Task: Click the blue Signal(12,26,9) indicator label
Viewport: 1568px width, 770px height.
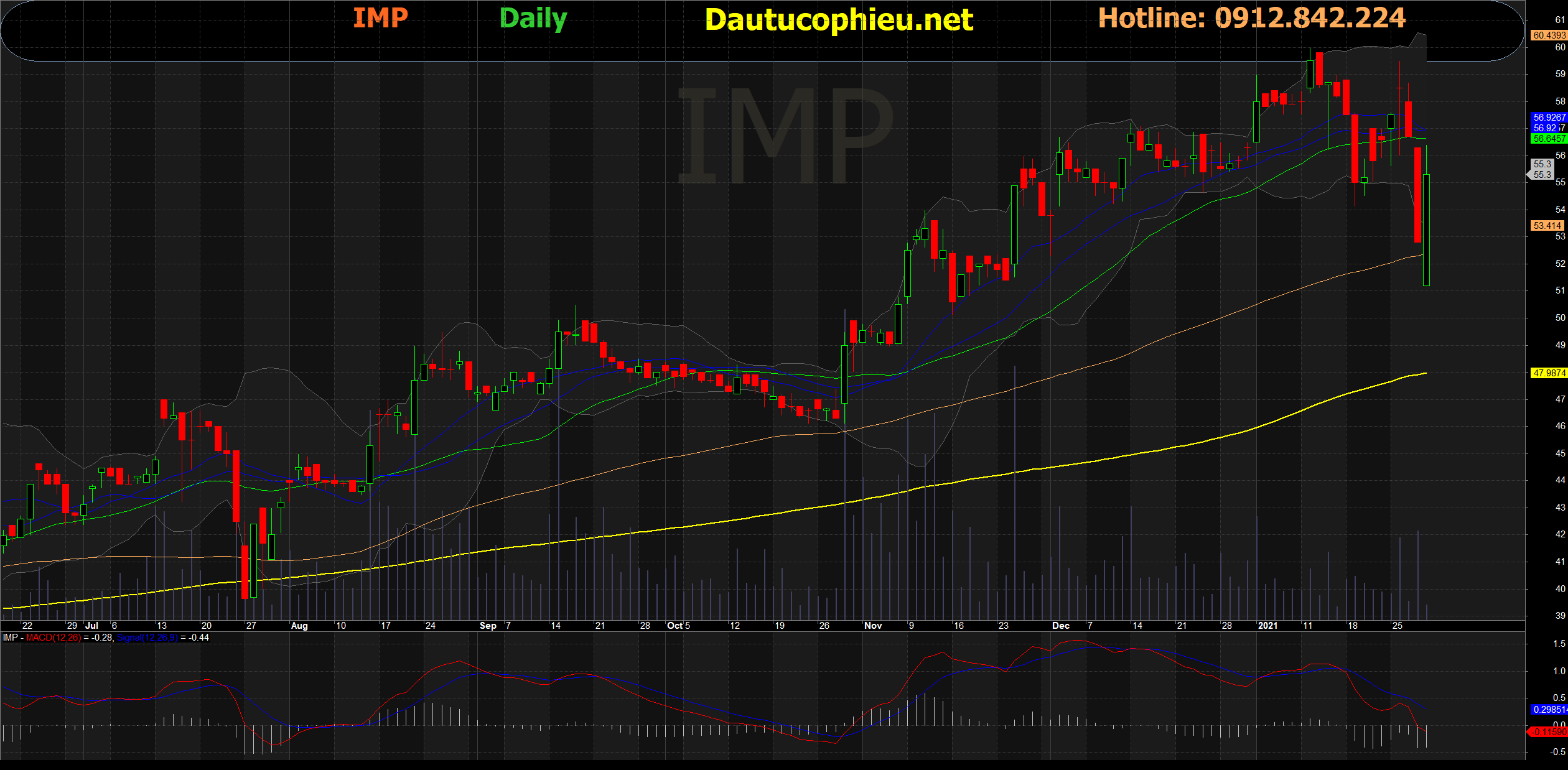Action: click(147, 638)
